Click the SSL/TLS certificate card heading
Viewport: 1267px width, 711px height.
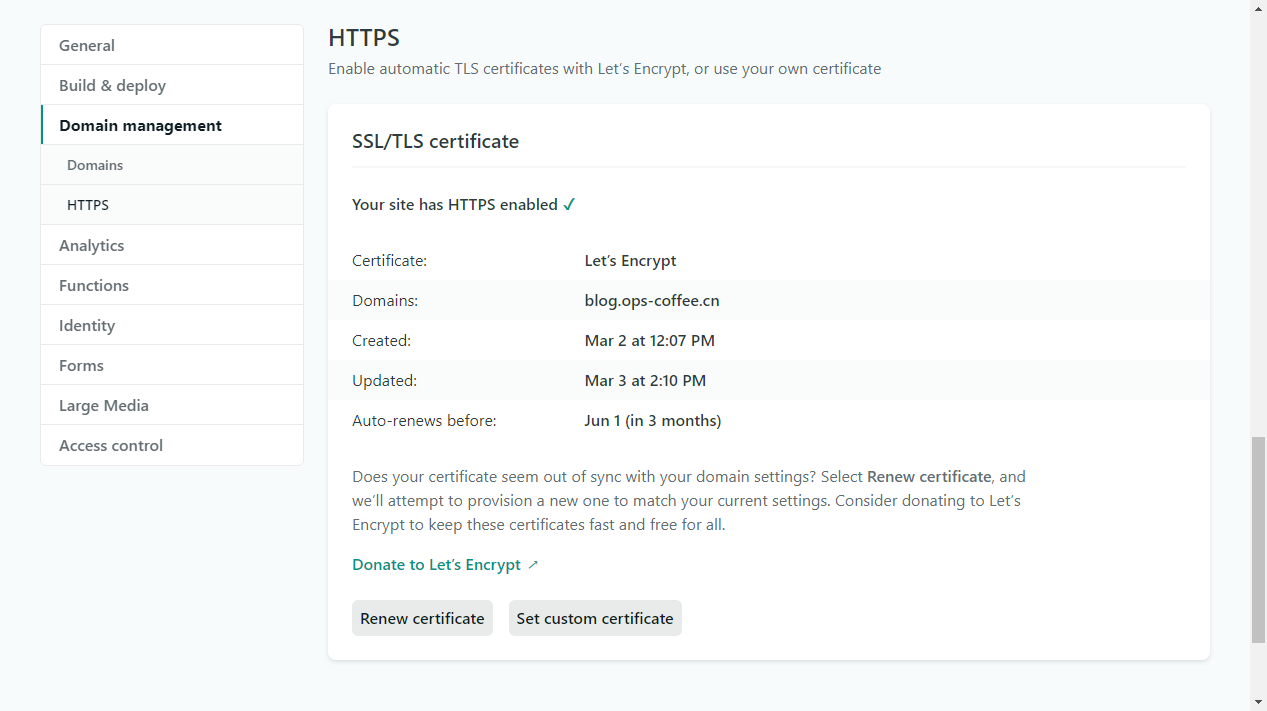click(x=435, y=142)
